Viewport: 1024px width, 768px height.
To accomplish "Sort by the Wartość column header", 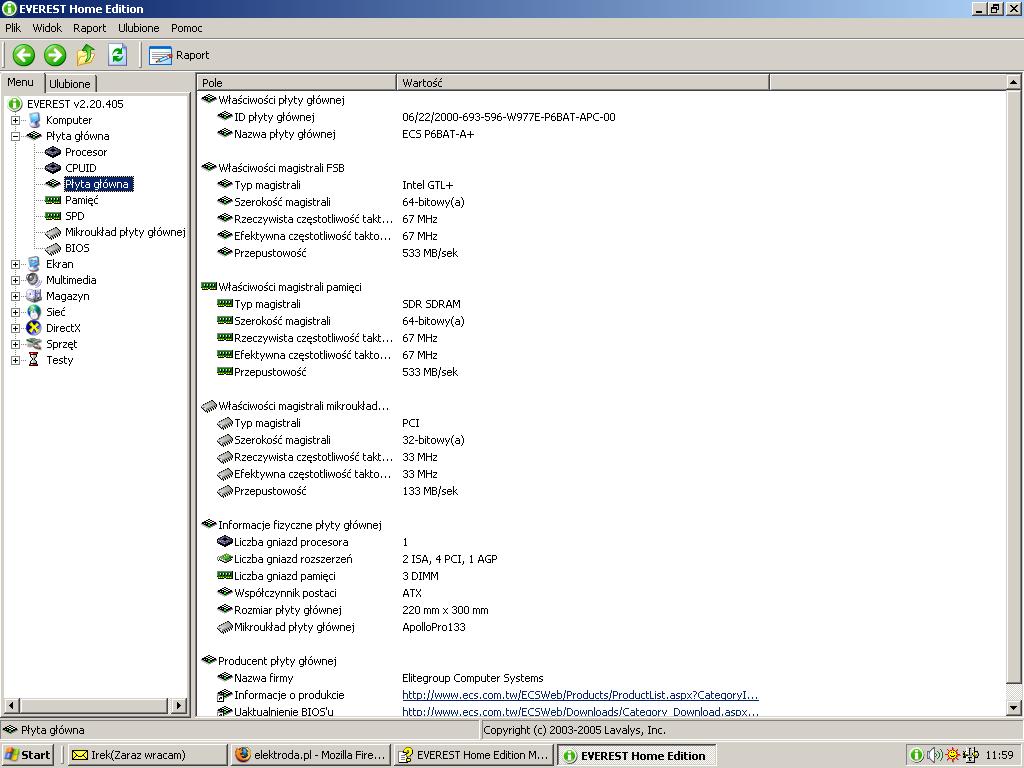I will pyautogui.click(x=583, y=83).
